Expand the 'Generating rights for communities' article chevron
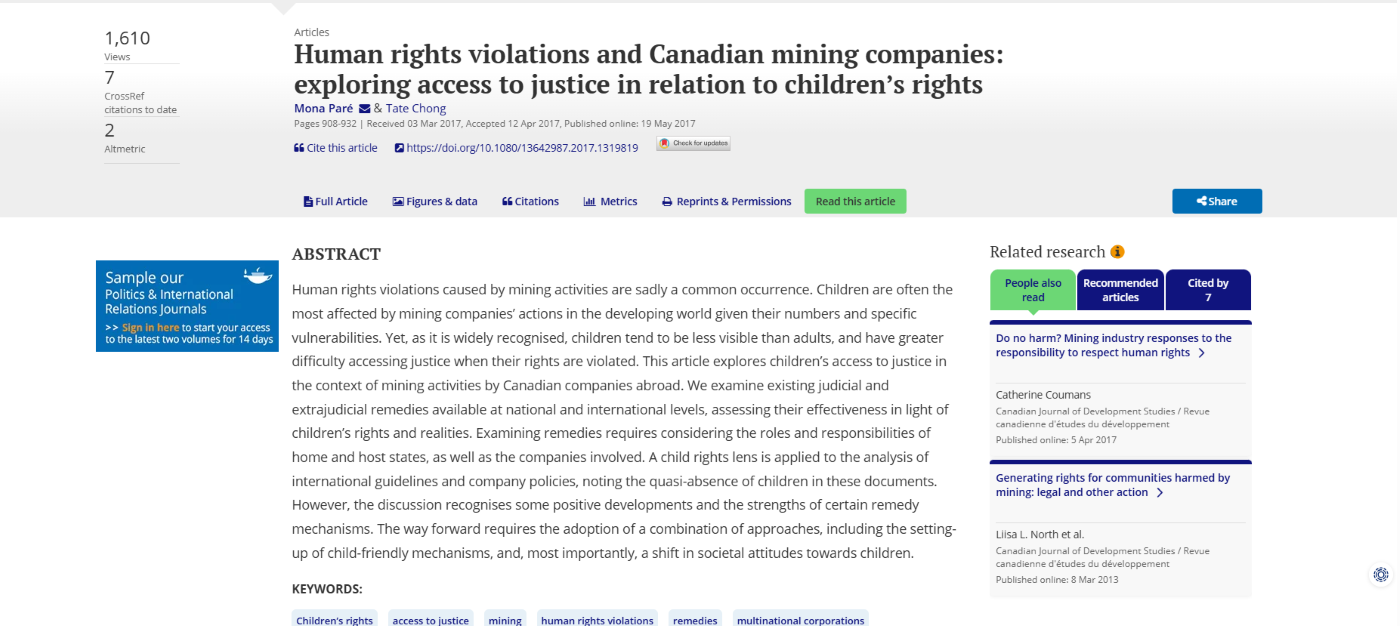1400x626 pixels. point(1158,492)
